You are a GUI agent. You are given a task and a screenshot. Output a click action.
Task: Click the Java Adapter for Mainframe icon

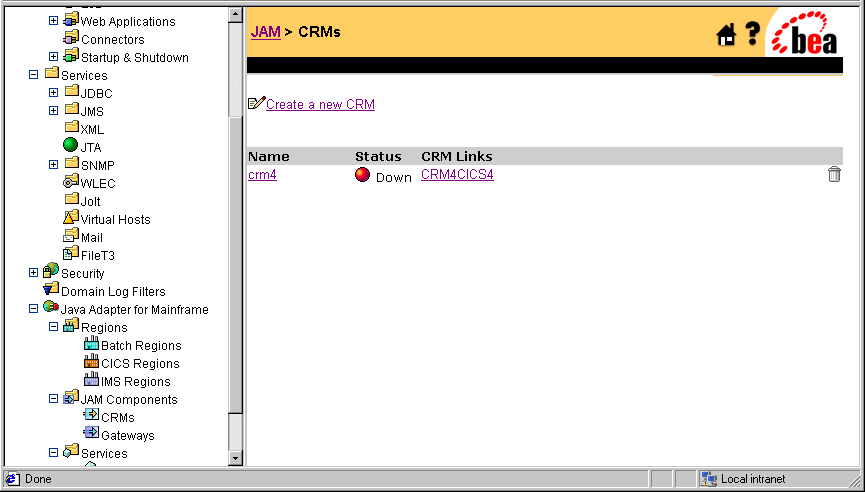[51, 307]
